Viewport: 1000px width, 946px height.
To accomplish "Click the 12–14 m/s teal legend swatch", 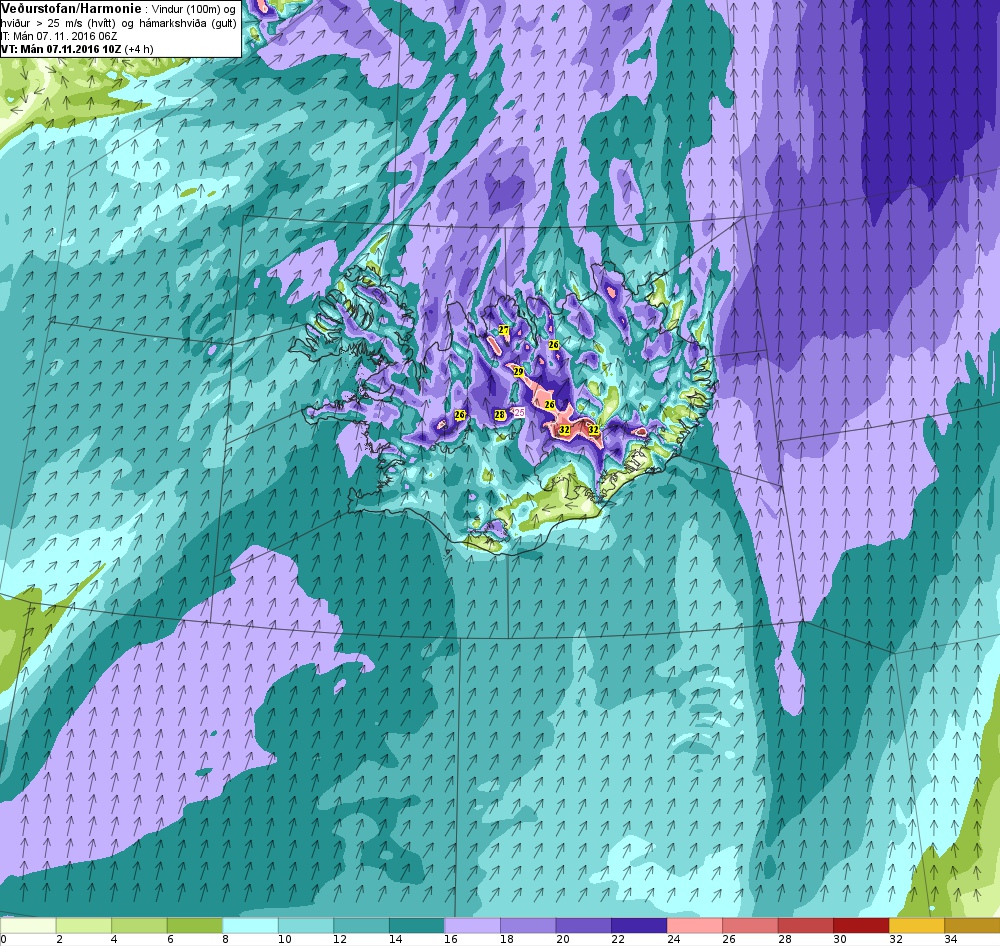I will (361, 925).
